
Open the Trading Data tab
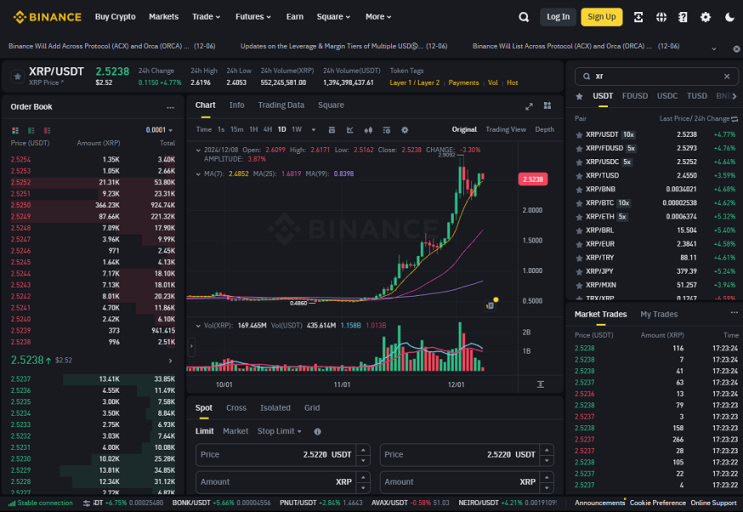[x=281, y=105]
